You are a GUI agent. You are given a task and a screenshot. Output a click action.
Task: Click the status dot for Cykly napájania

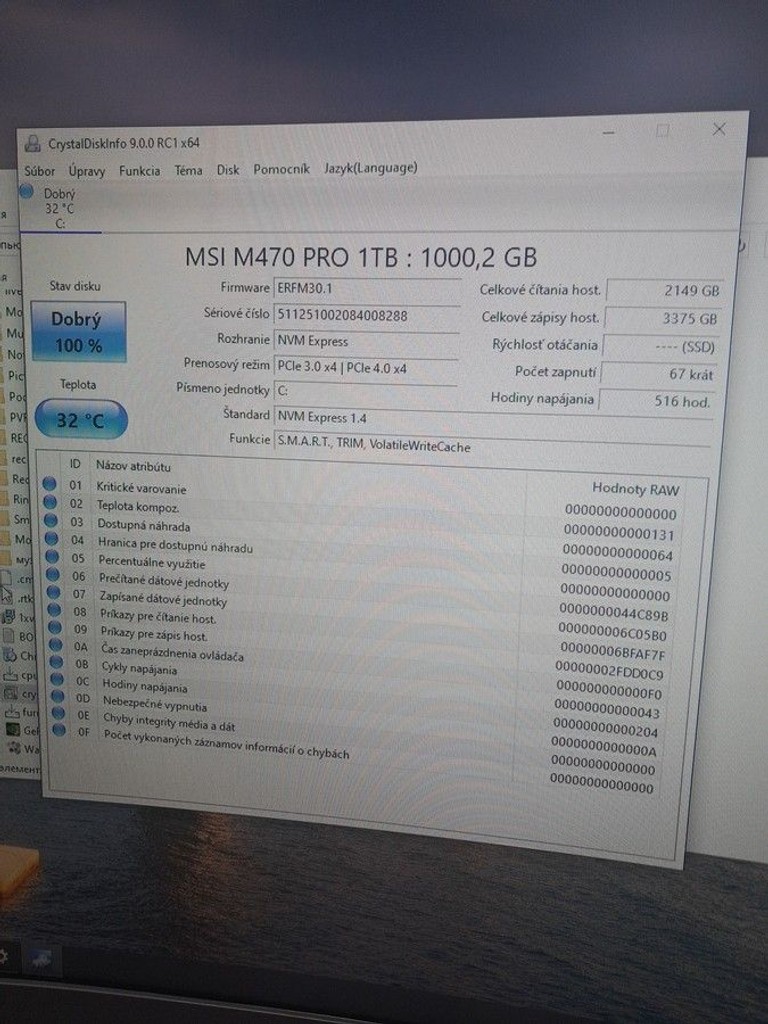pos(57,662)
